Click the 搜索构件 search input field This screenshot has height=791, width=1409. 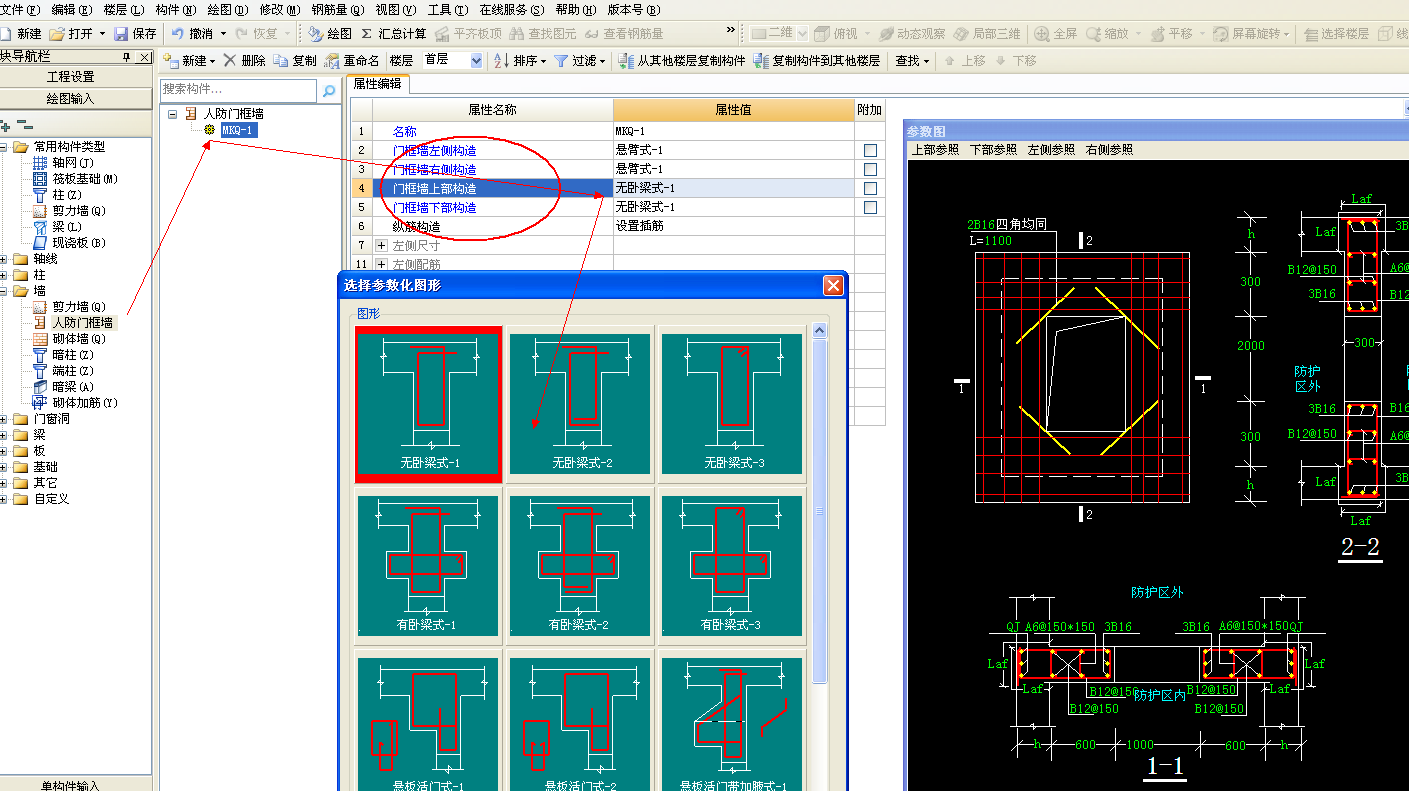tap(239, 91)
